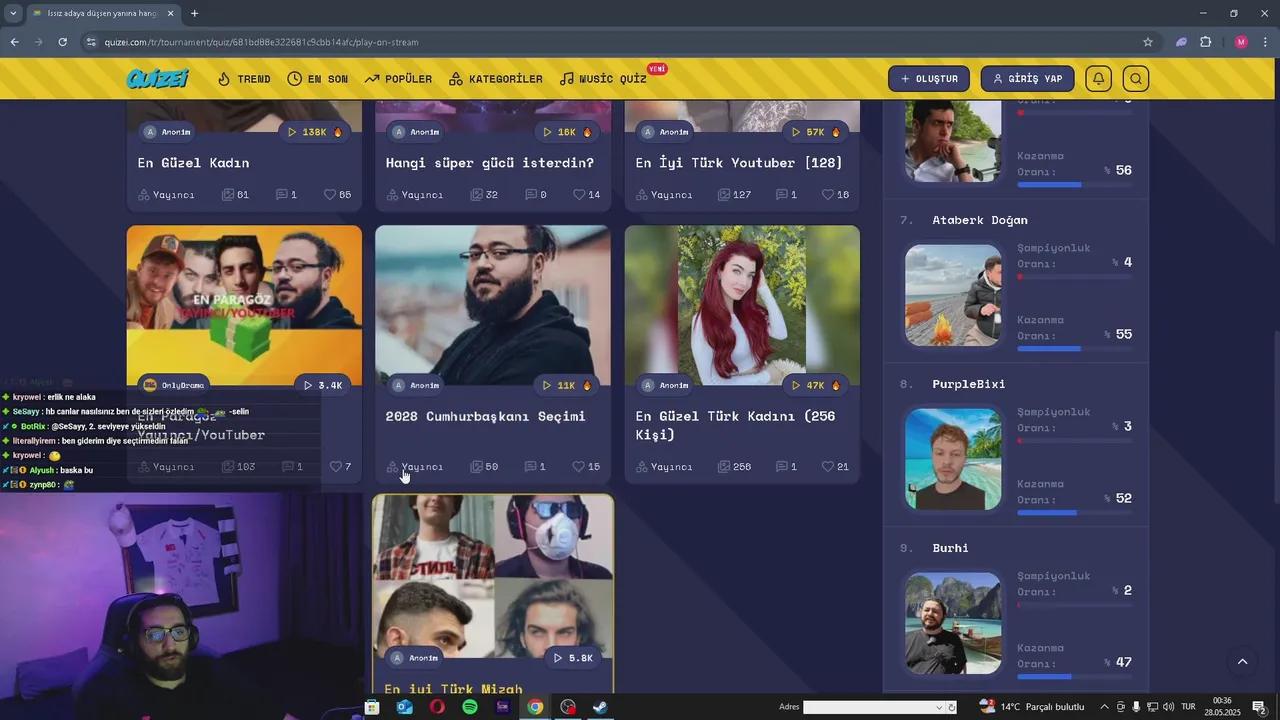Click the 5.8K play count badge
This screenshot has width=1280, height=720.
[x=573, y=658]
